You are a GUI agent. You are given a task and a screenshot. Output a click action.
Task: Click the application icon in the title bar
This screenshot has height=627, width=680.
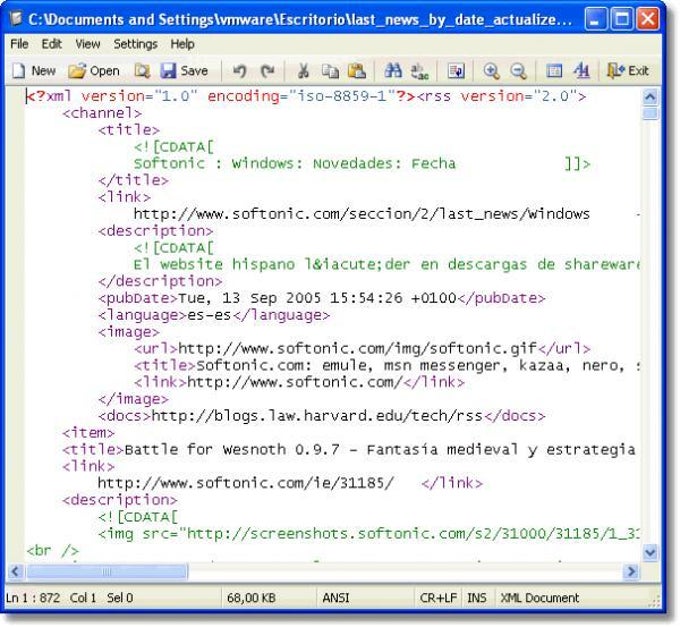(x=16, y=19)
